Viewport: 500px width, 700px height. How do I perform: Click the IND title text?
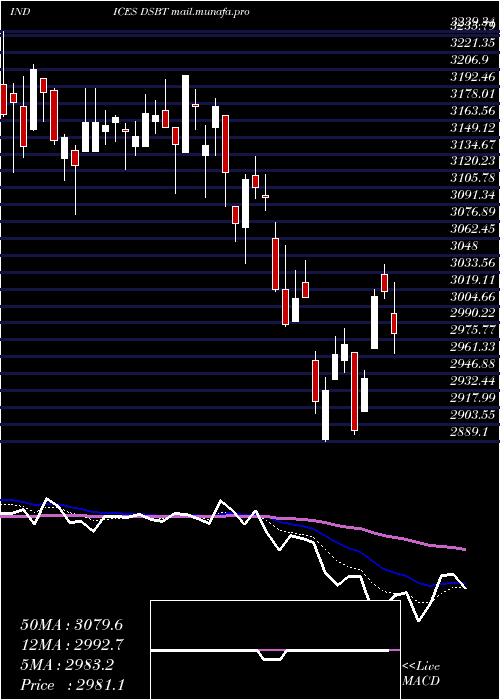20,12
